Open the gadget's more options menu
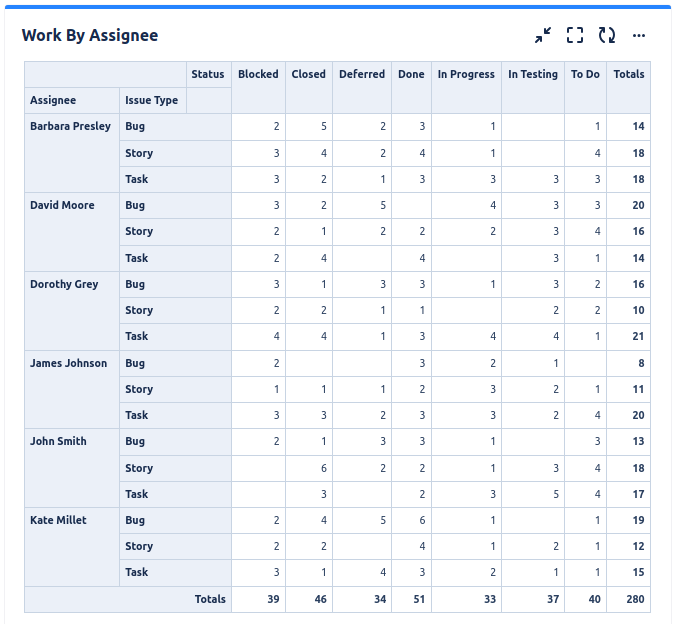This screenshot has width=677, height=624. pos(639,35)
